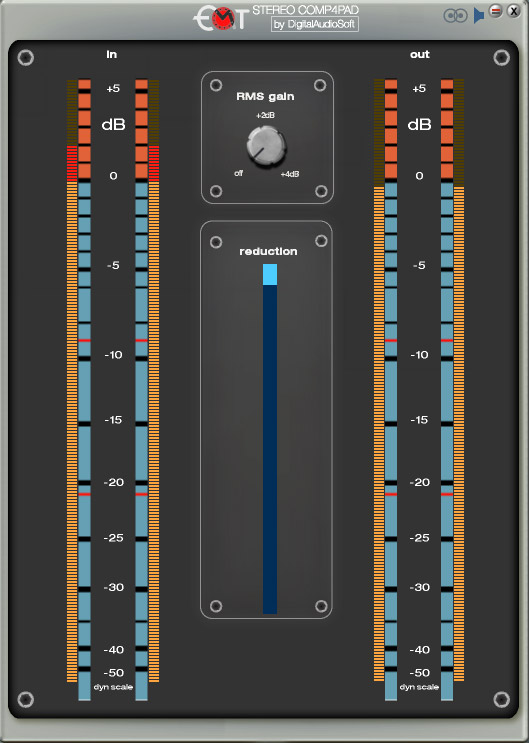The width and height of the screenshot is (529, 743).
Task: Set RMS gain to +4dB label
Action: click(x=290, y=174)
